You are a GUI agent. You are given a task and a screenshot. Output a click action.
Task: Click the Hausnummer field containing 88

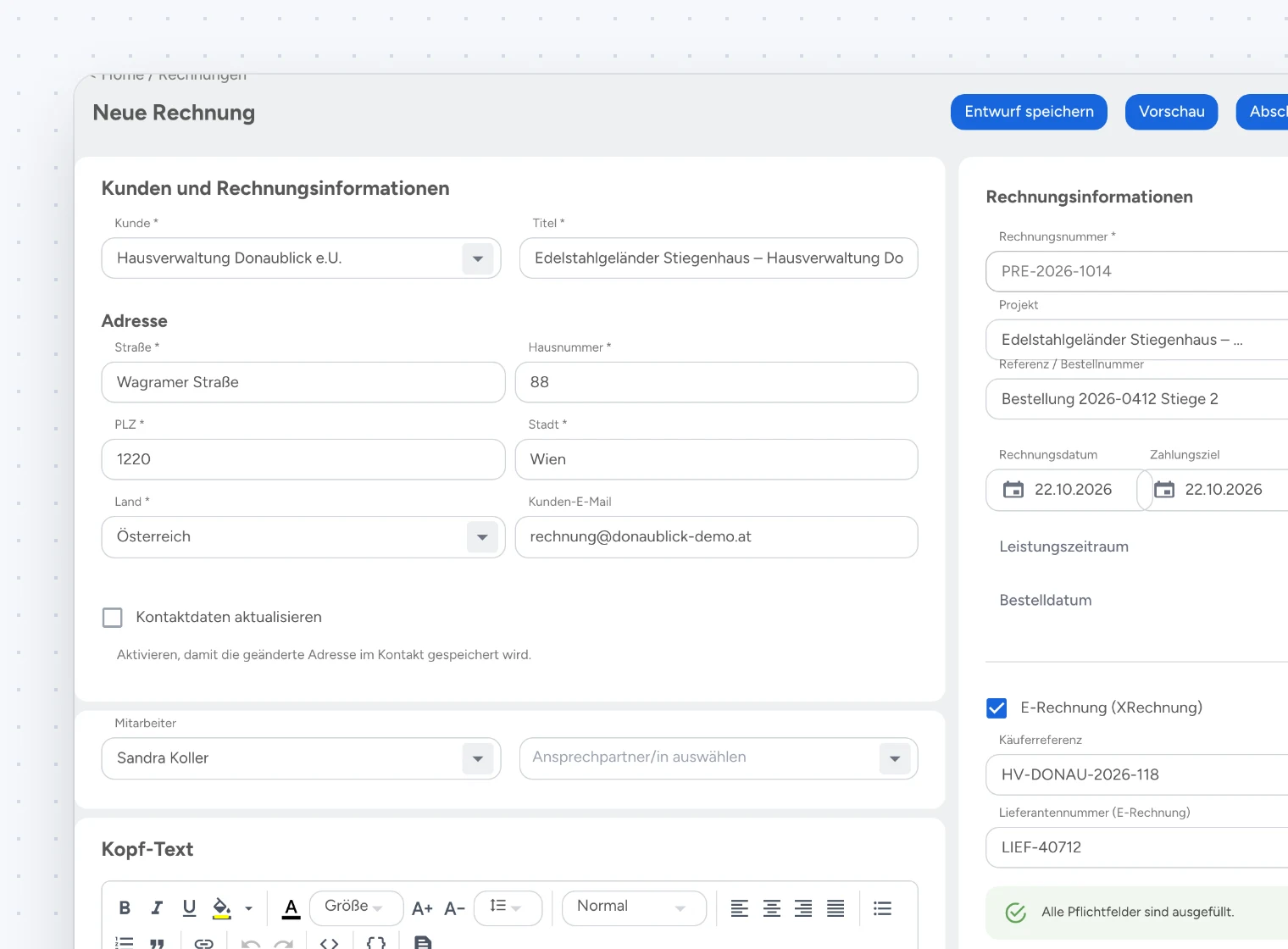pos(716,382)
